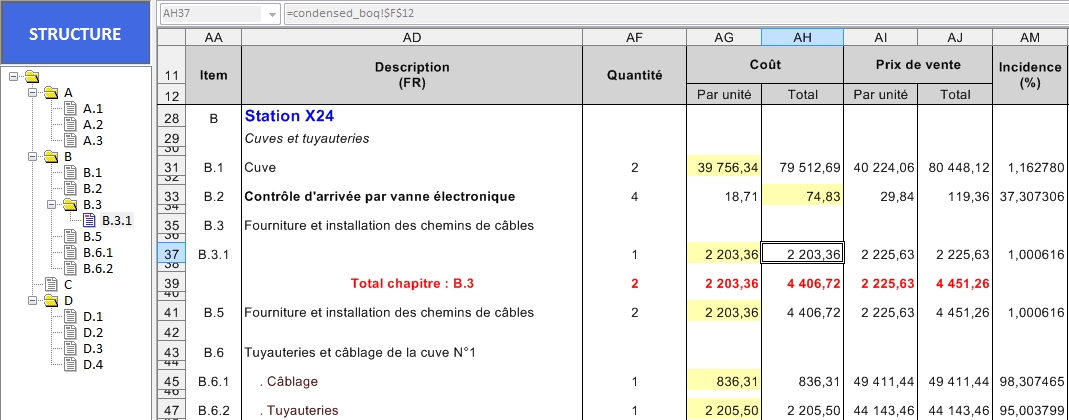1069x420 pixels.
Task: Click the yellow cell 39 756,34
Action: [x=724, y=167]
